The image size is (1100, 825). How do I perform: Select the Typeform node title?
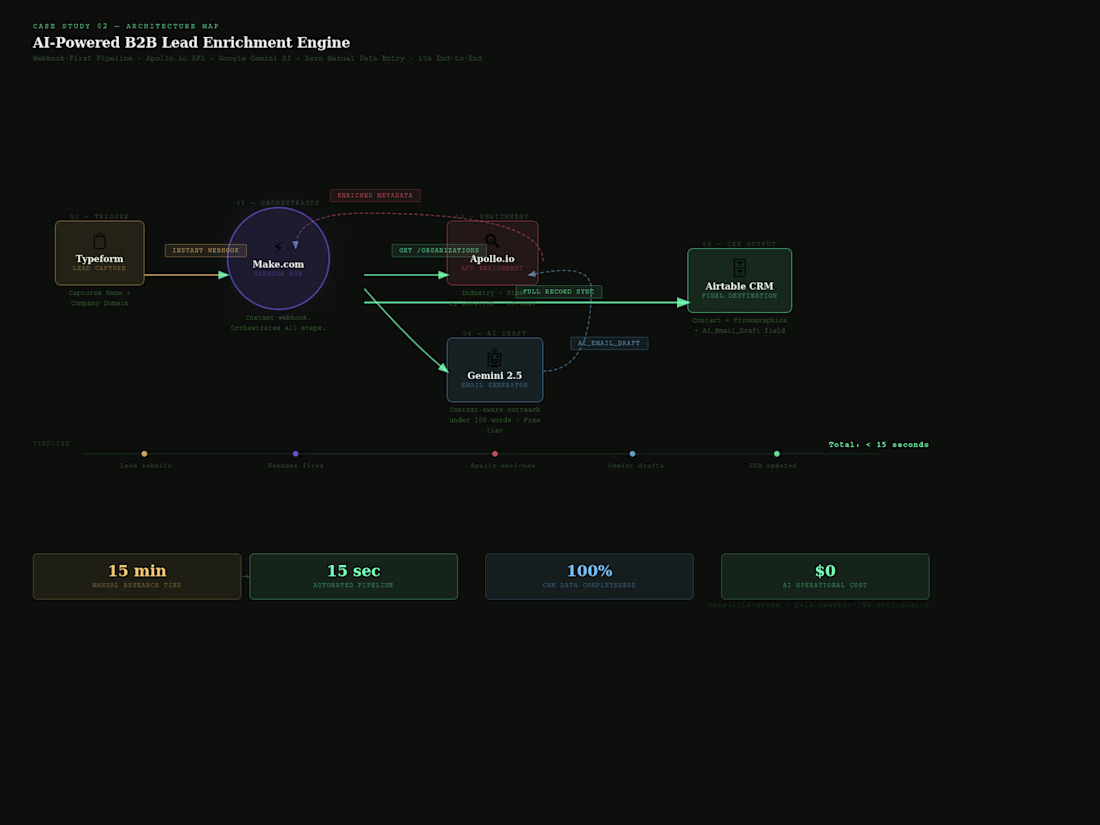[100, 259]
